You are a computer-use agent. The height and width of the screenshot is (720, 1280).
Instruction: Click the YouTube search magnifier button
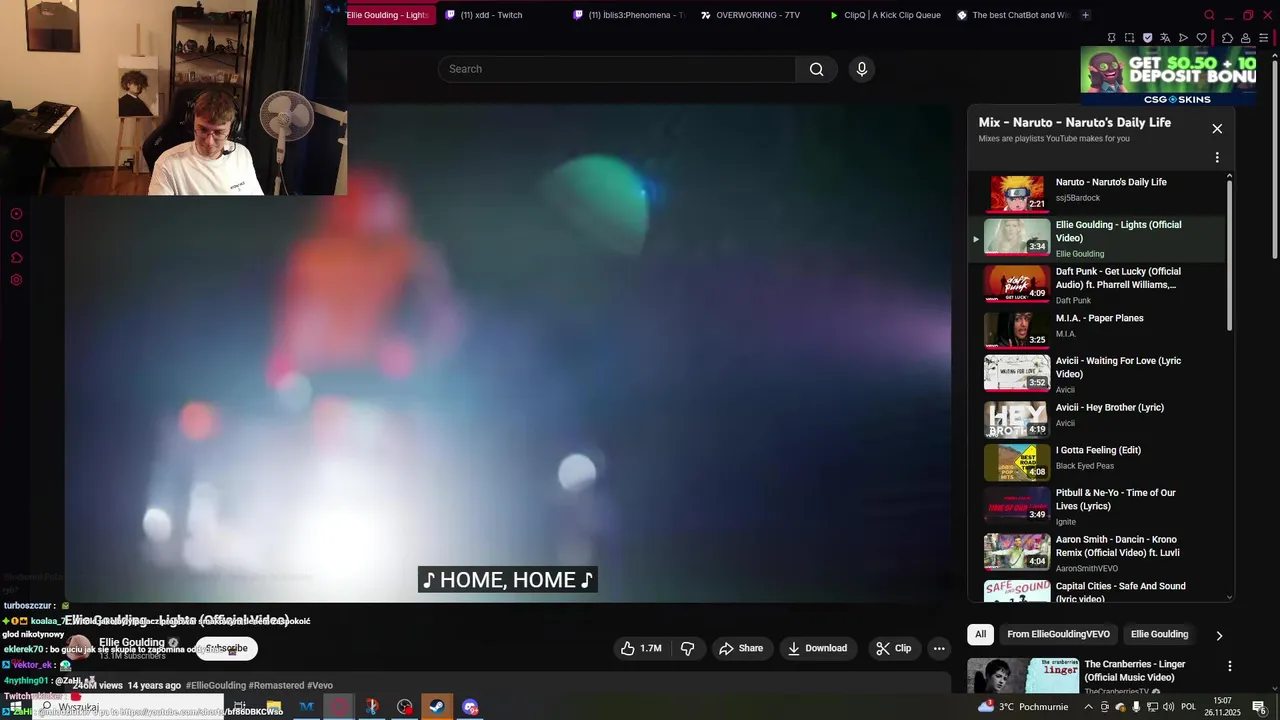coord(816,69)
